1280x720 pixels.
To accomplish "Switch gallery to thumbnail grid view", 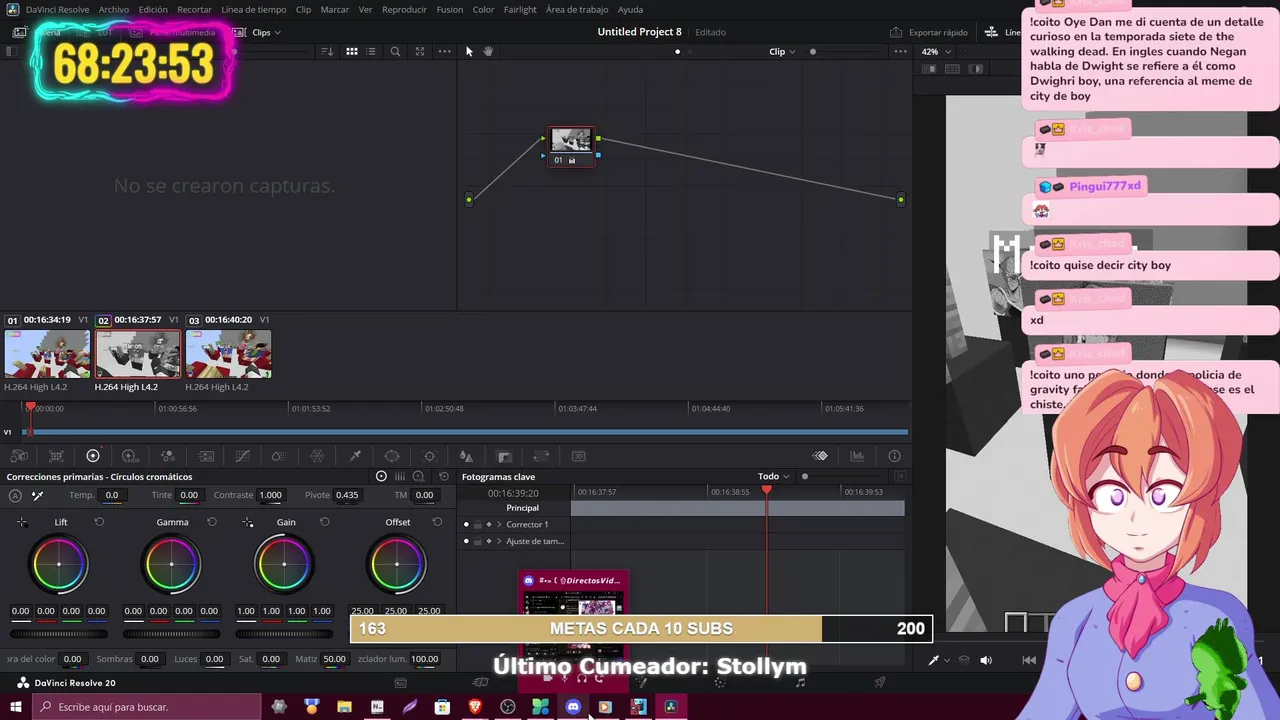I will pyautogui.click(x=352, y=51).
